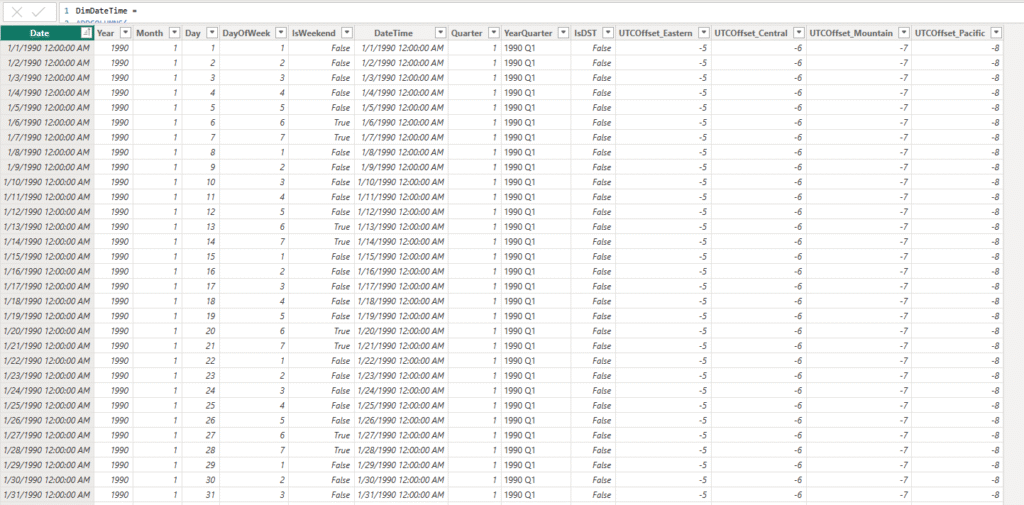Open the Date column filter dropdown
The width and height of the screenshot is (1024, 505).
(86, 33)
